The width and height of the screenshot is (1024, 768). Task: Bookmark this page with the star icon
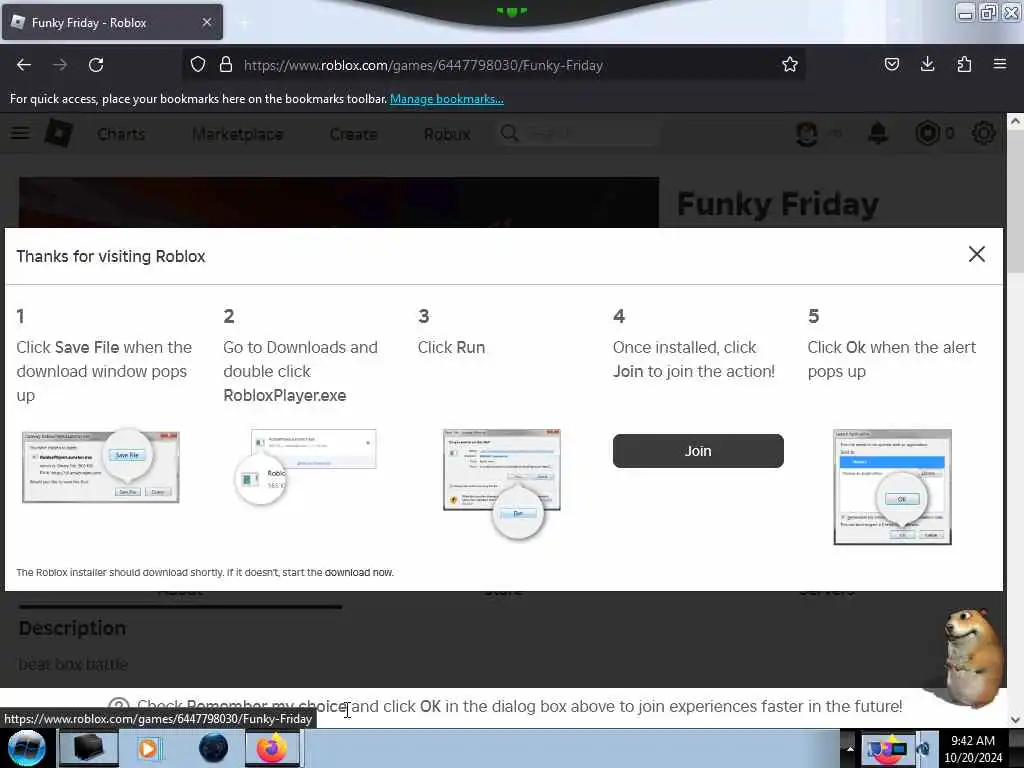tap(790, 64)
